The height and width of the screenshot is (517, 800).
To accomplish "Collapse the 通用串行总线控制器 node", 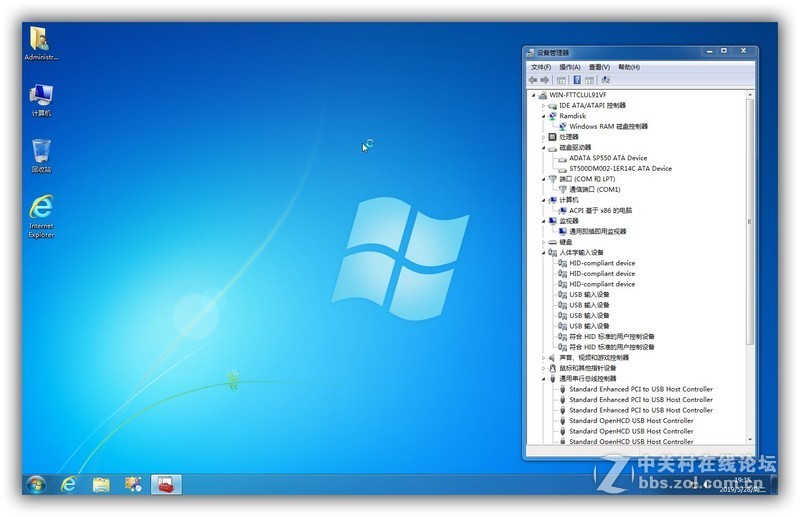I will (543, 379).
